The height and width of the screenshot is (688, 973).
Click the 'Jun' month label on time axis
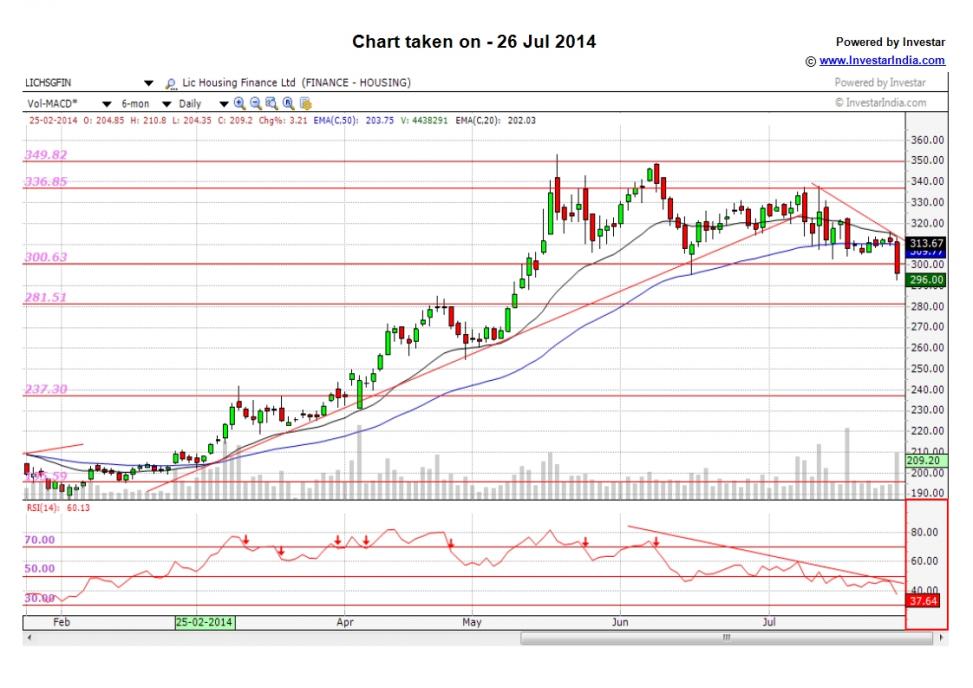pos(620,622)
